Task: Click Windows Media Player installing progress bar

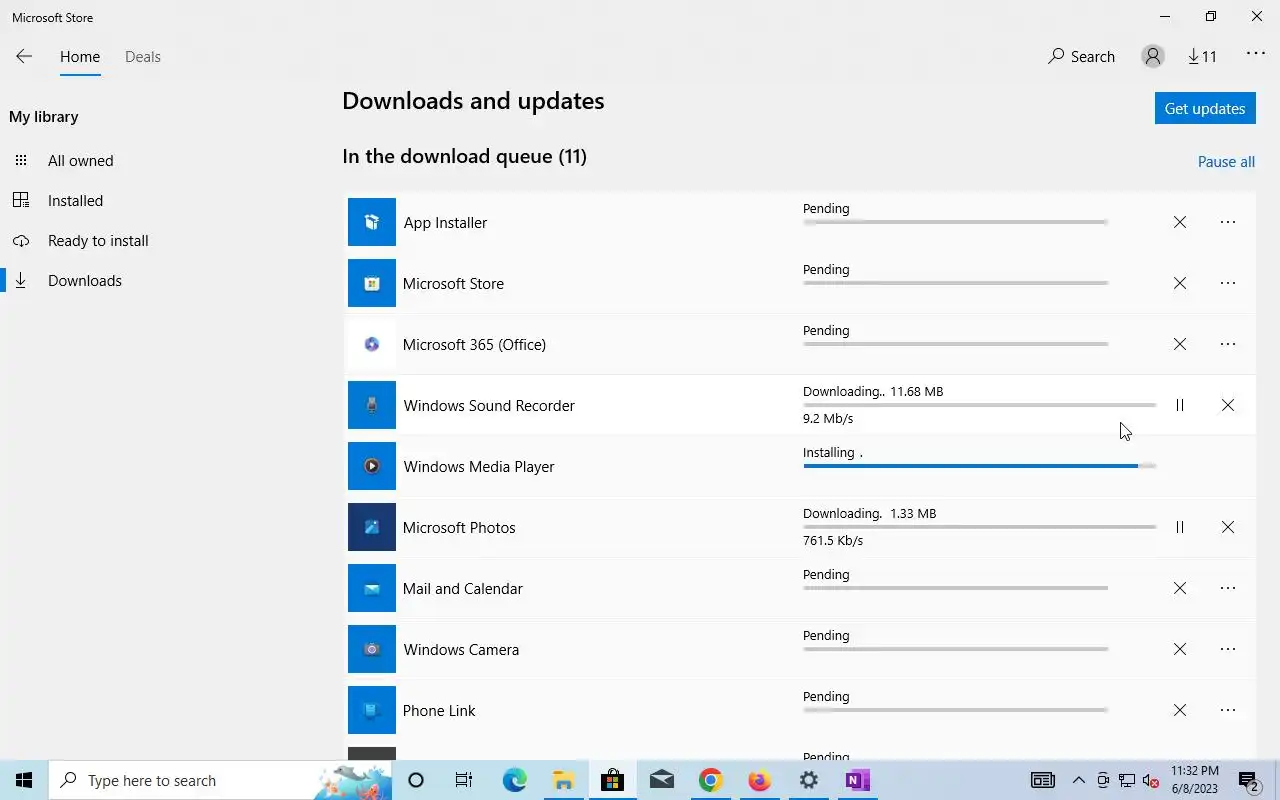Action: coord(979,466)
